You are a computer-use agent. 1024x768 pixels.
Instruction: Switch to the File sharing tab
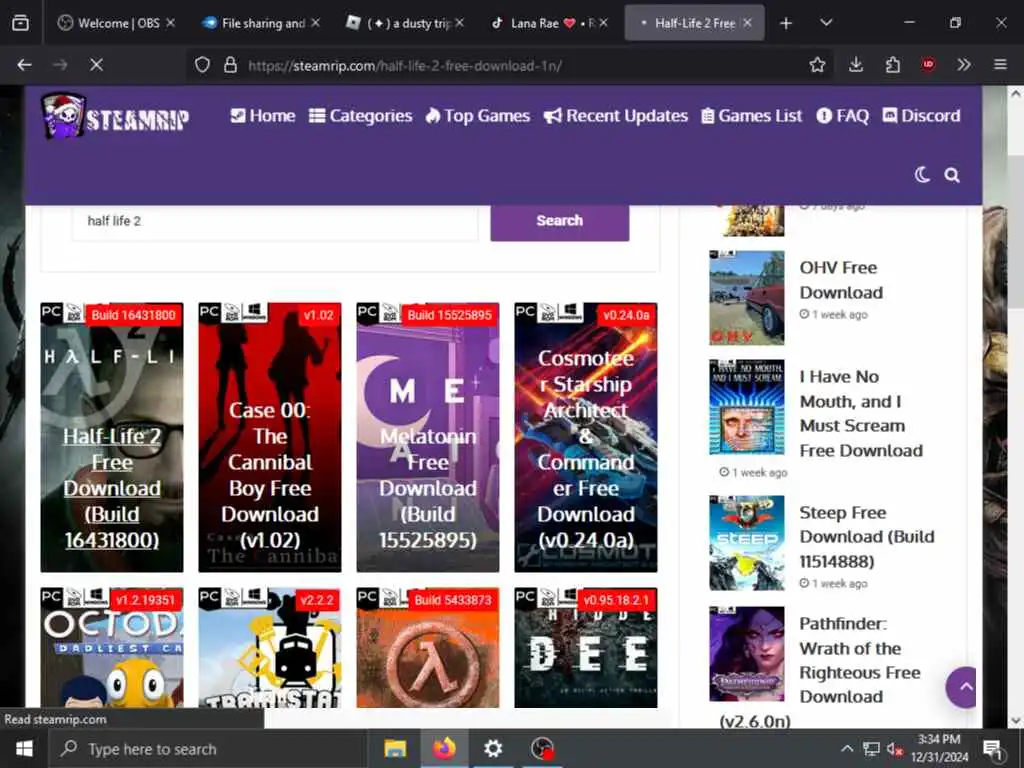[263, 24]
